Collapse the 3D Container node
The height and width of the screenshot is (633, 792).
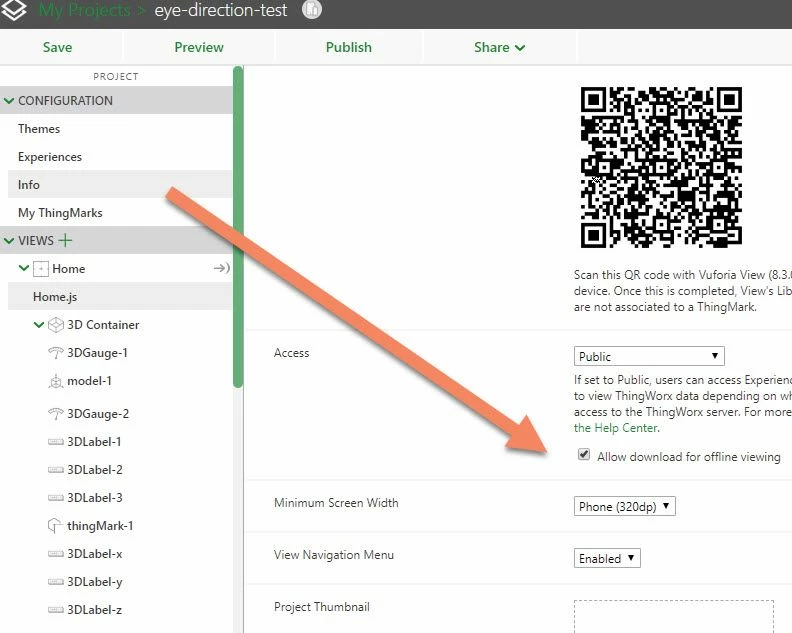pos(39,324)
